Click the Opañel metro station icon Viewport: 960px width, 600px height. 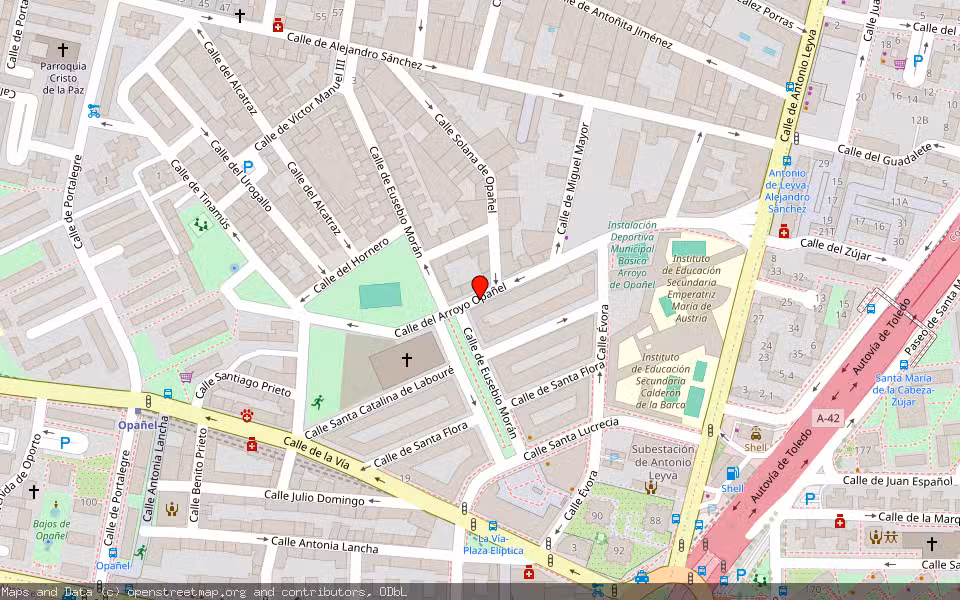pyautogui.click(x=138, y=412)
